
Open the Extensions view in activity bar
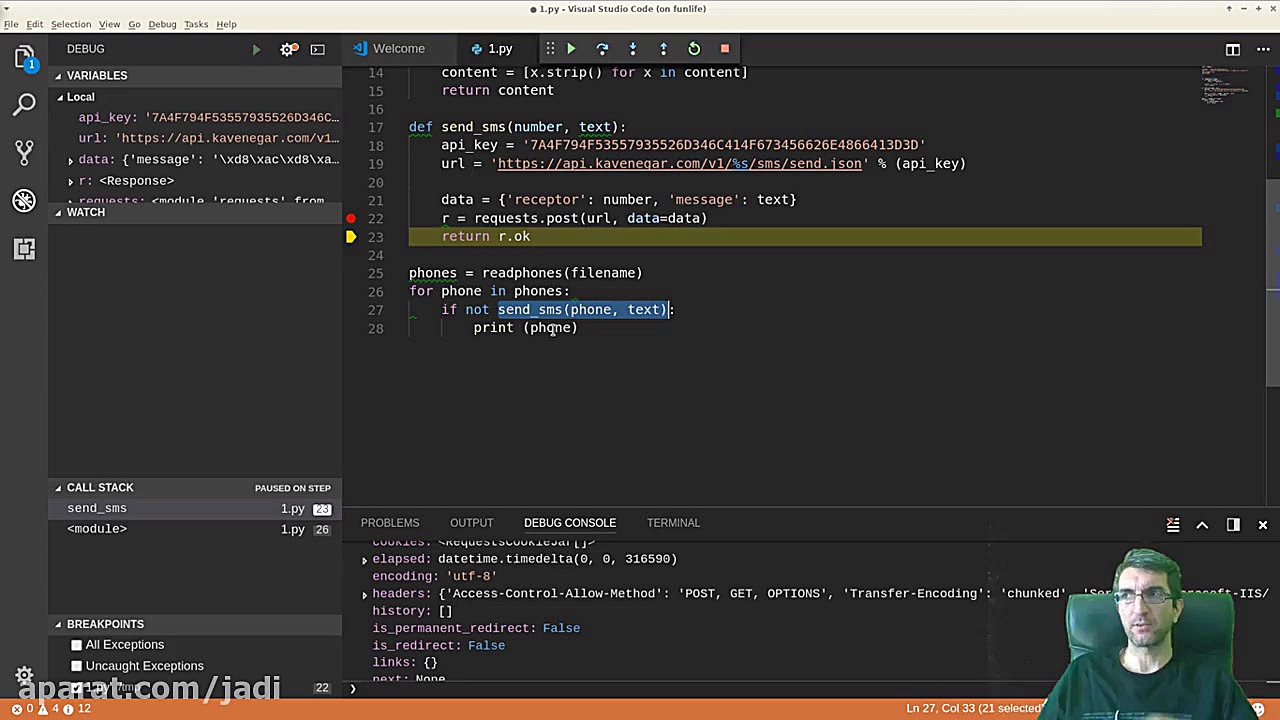(25, 249)
